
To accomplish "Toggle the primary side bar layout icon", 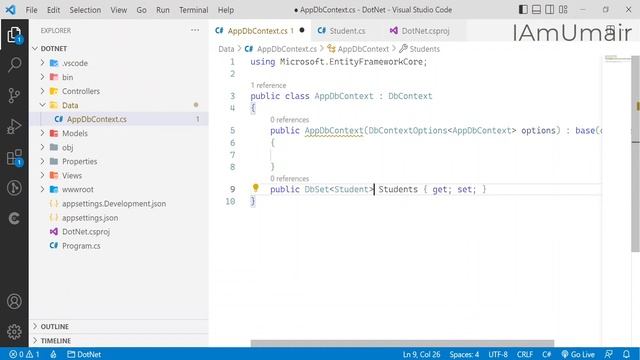I will click(523, 9).
